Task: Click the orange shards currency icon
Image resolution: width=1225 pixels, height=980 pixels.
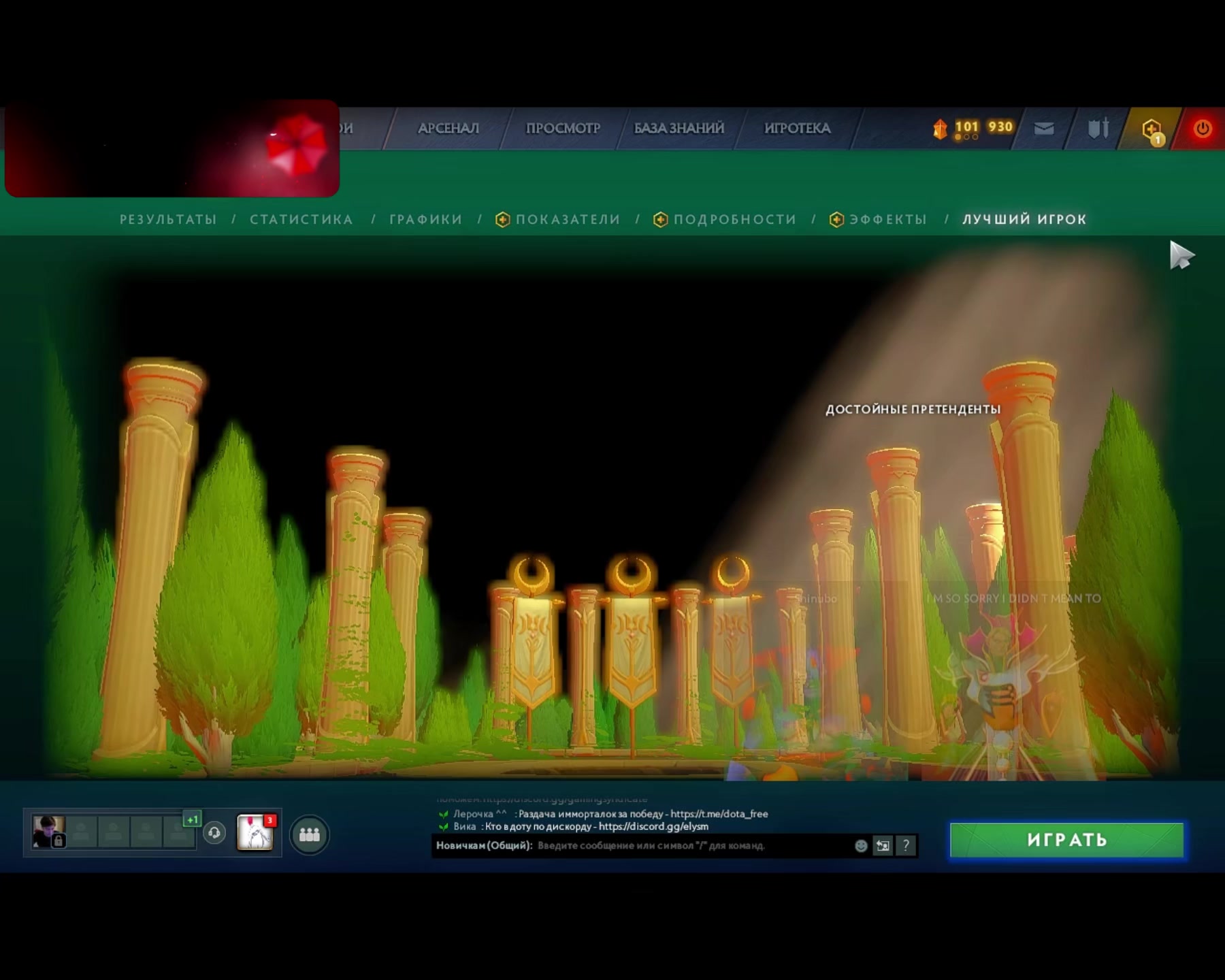Action: 940,129
